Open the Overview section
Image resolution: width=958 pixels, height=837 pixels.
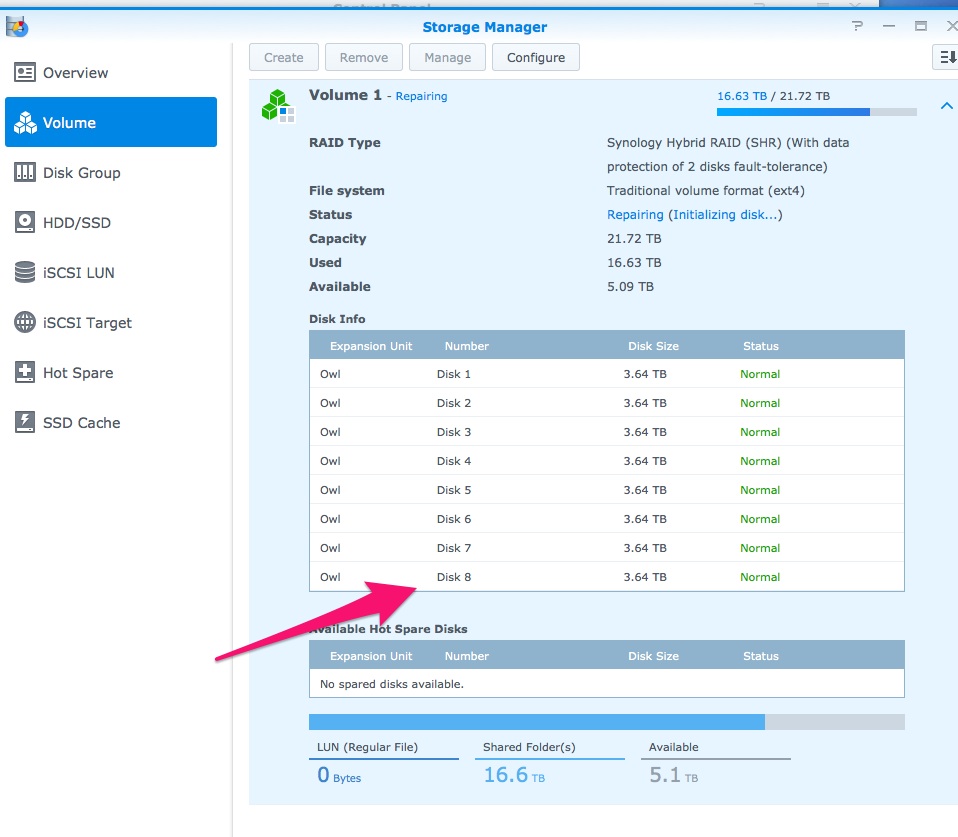point(111,73)
